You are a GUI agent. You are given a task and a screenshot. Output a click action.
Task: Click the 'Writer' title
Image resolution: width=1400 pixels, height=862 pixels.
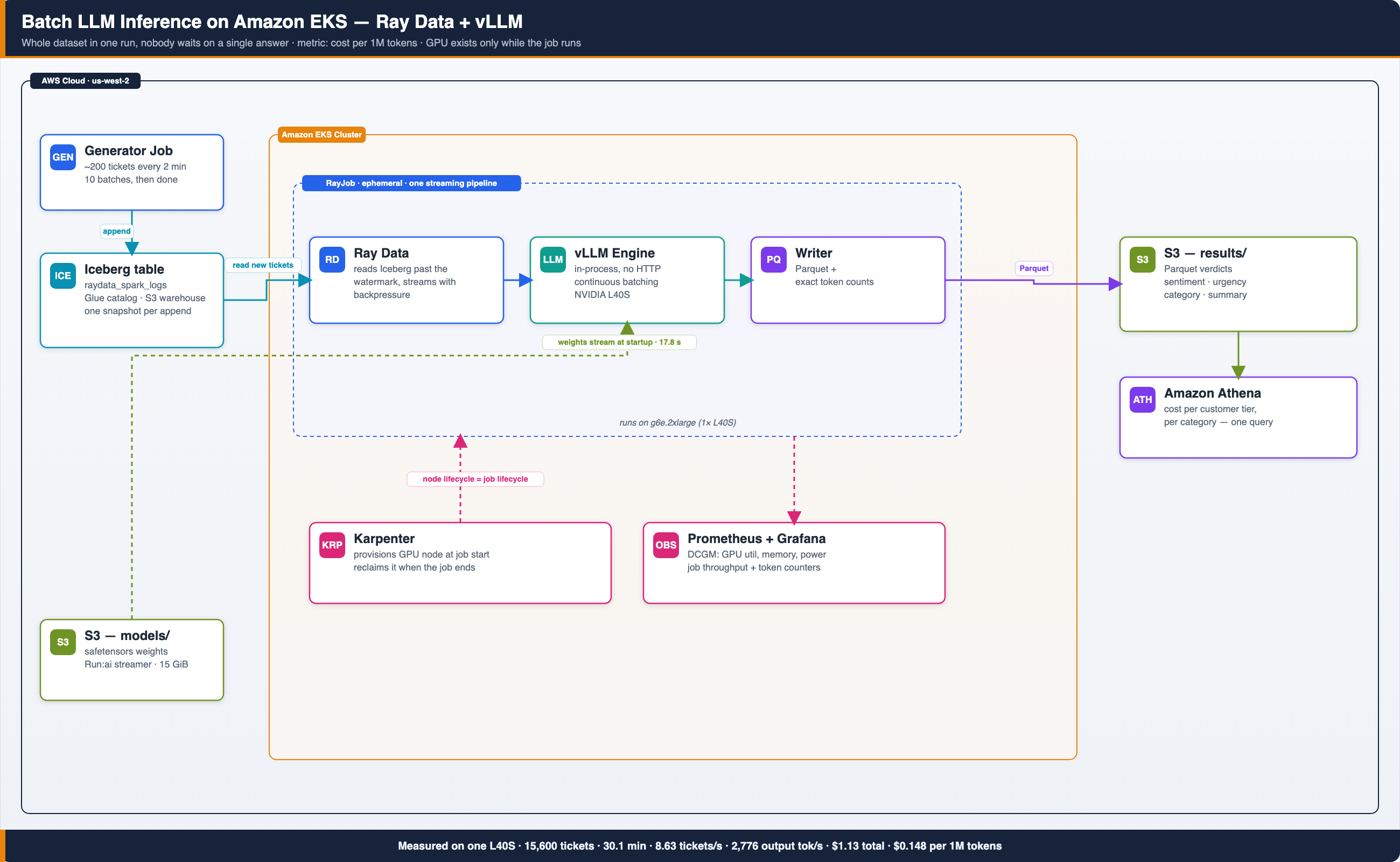[x=814, y=253]
